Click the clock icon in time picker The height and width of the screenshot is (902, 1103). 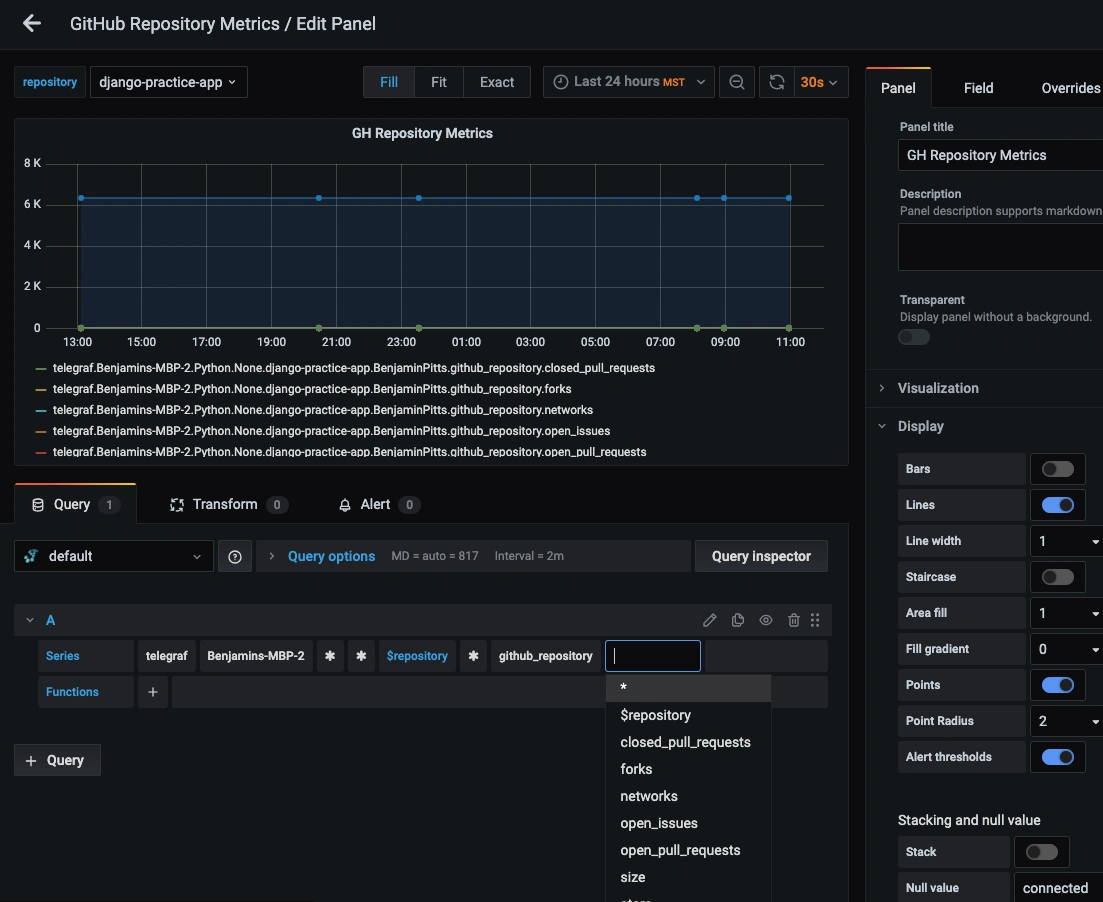(561, 82)
